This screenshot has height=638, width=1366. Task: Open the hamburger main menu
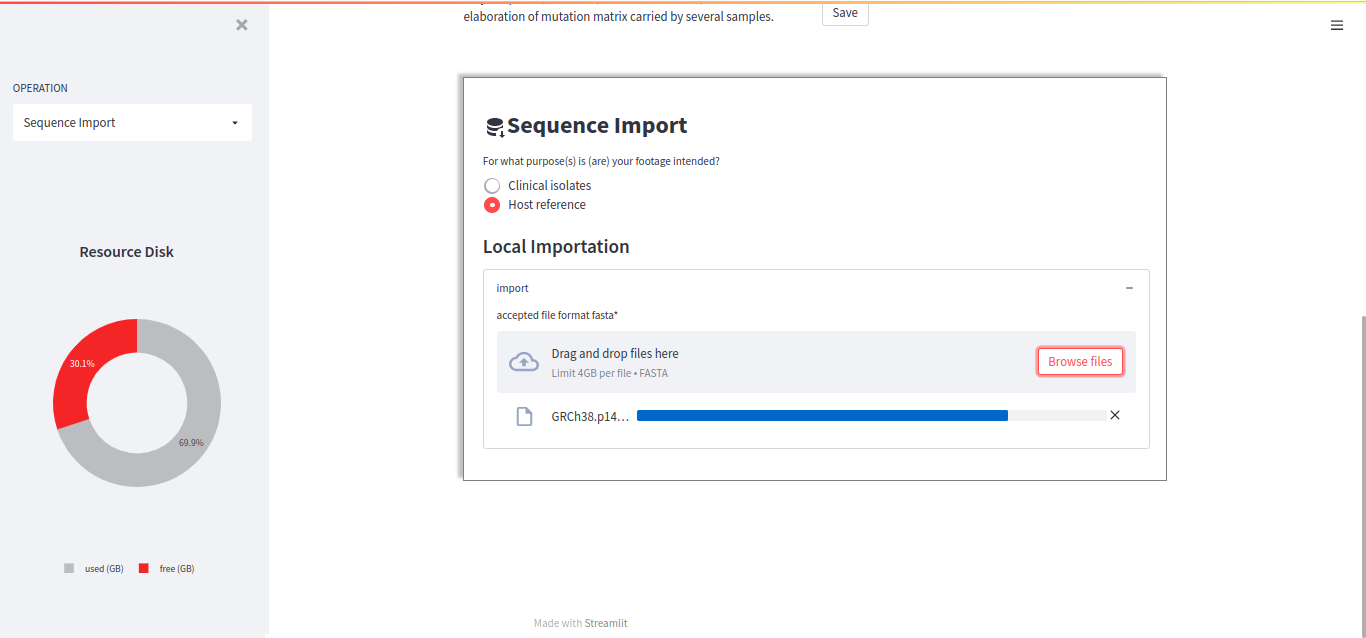pos(1337,26)
